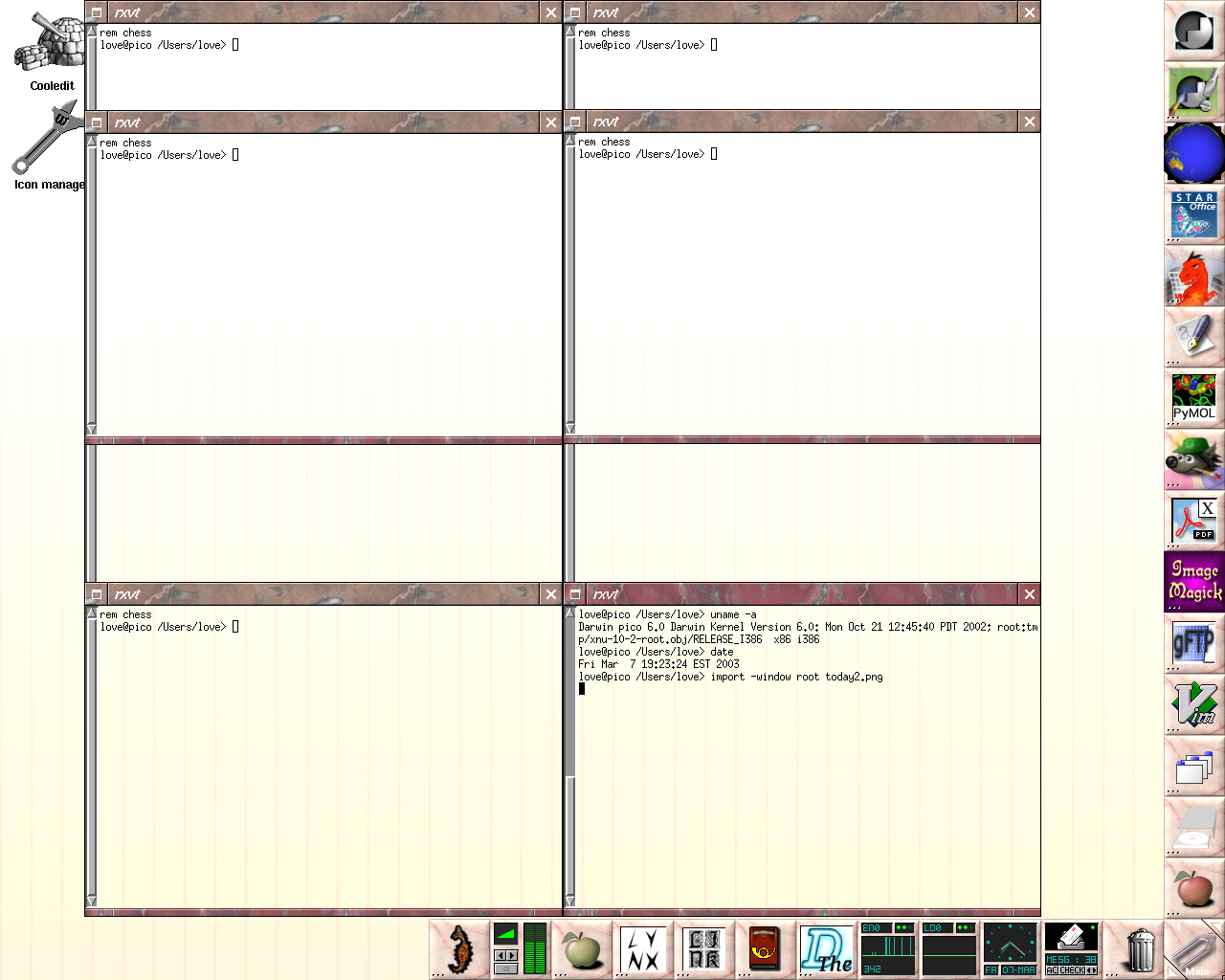Open the Lynx browser icon

click(x=643, y=949)
